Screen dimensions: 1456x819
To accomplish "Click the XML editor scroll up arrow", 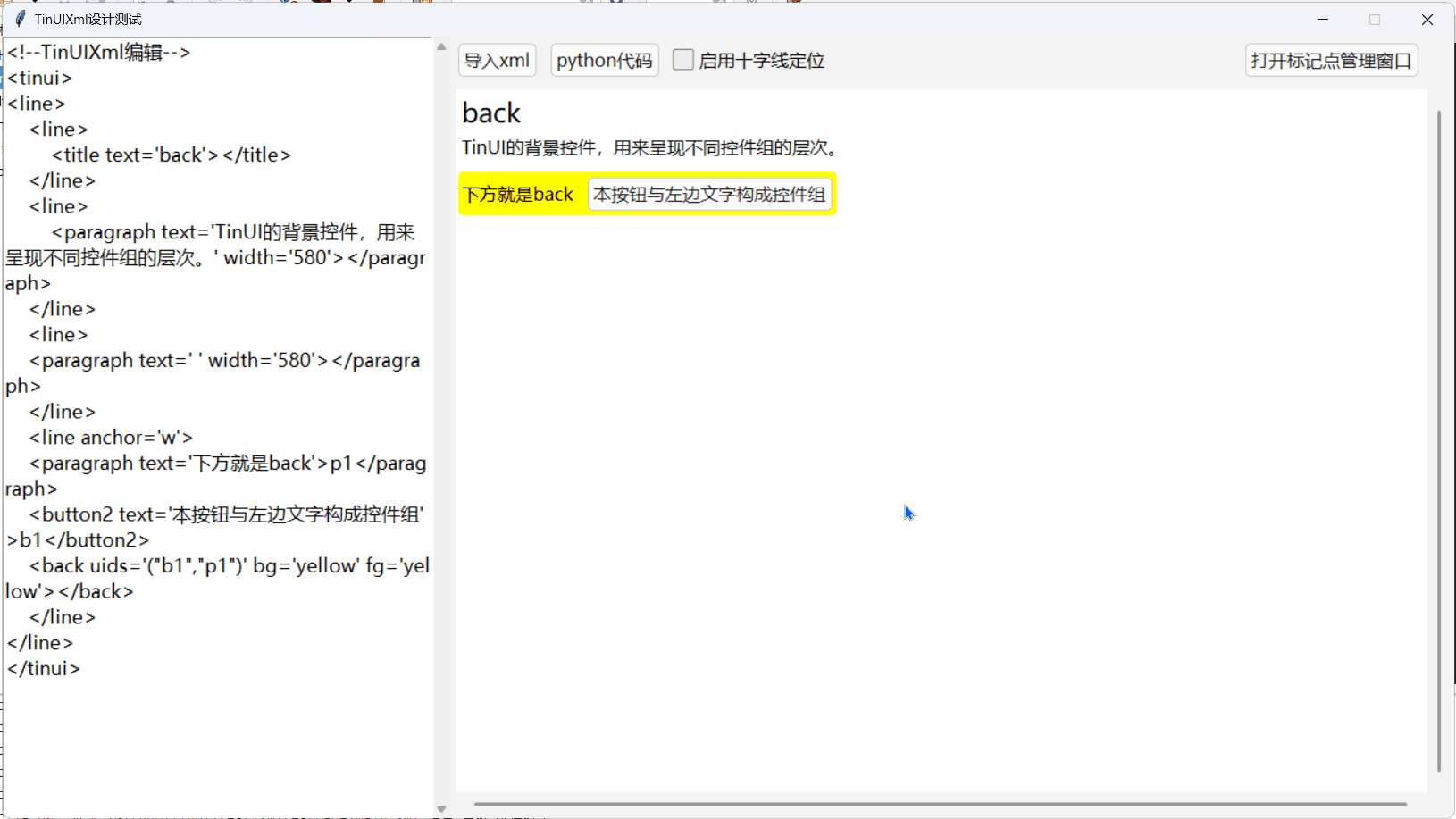I will [441, 46].
